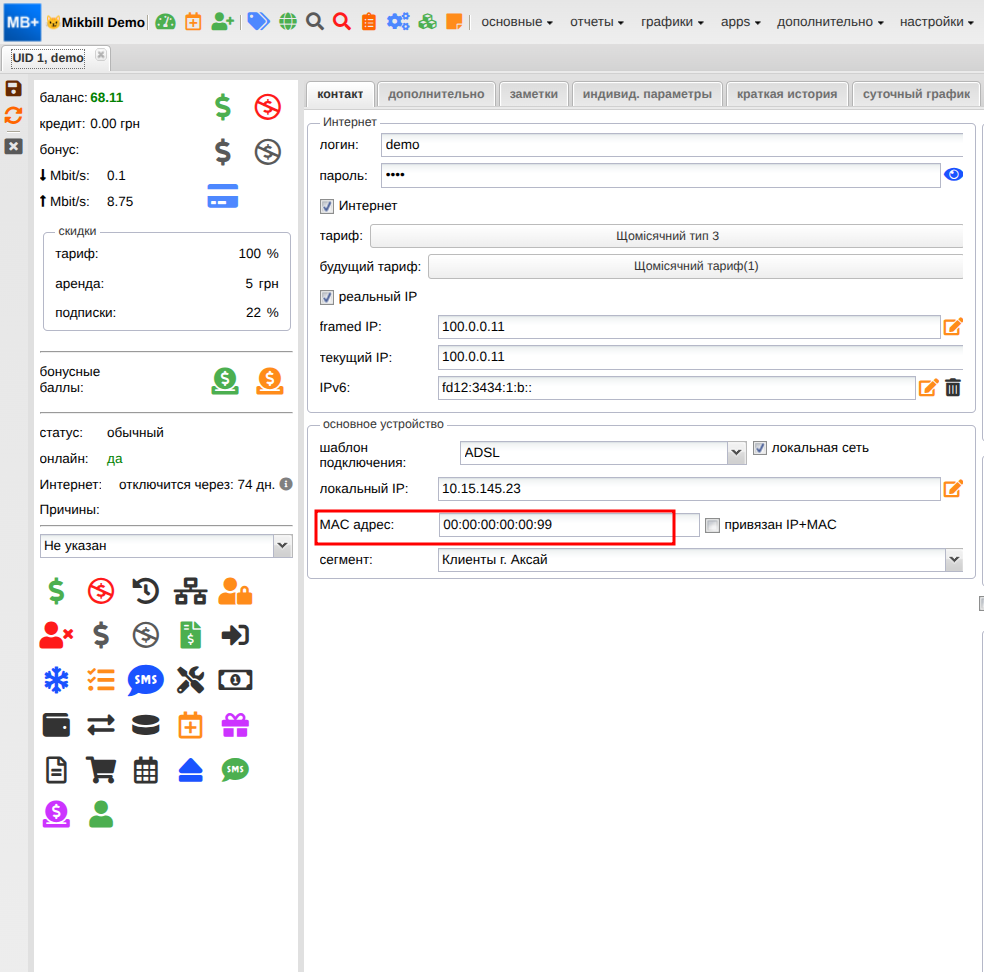Click the blue credit card icon
984x972 pixels.
click(223, 196)
